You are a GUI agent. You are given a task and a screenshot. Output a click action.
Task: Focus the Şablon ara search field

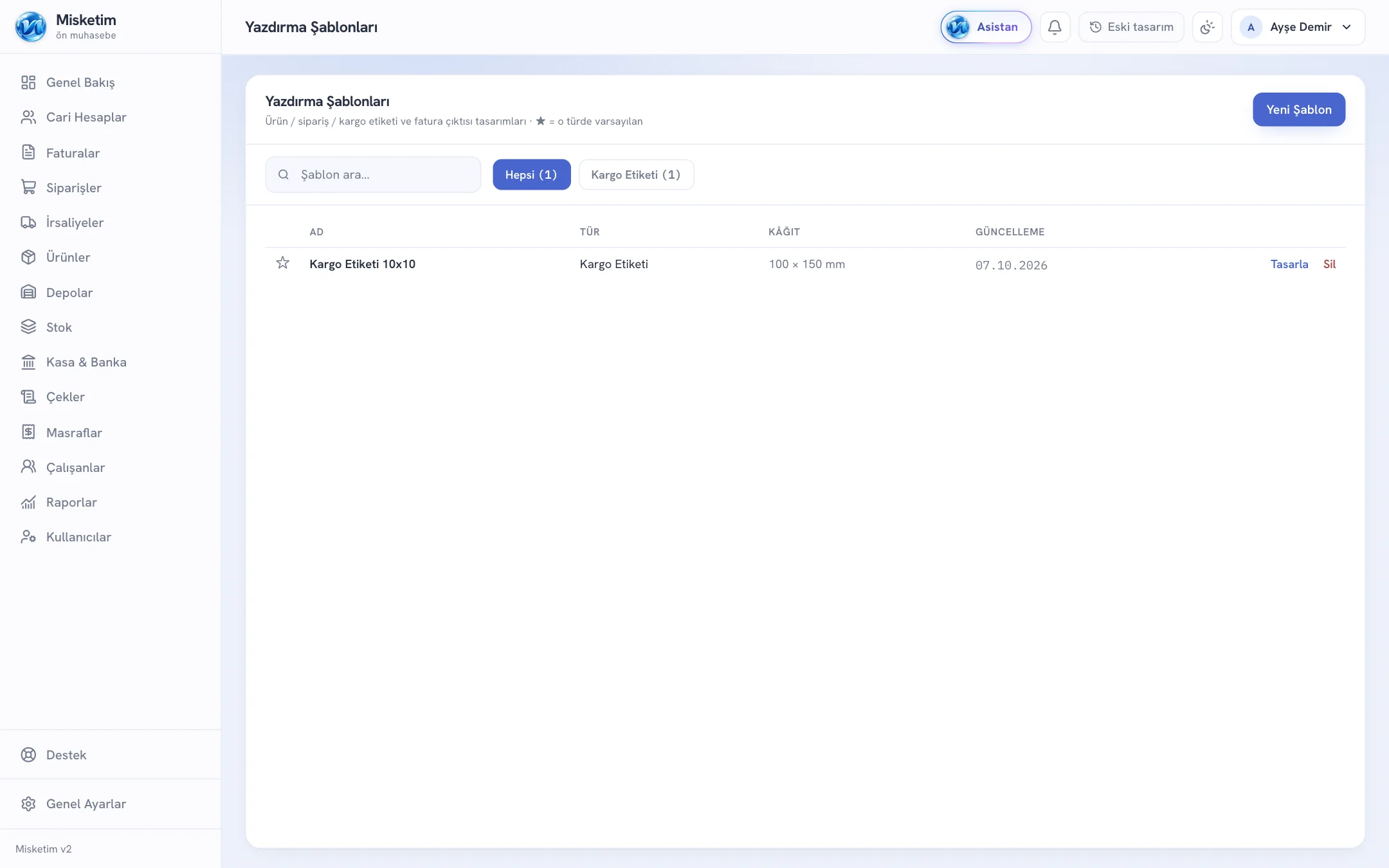(x=373, y=174)
